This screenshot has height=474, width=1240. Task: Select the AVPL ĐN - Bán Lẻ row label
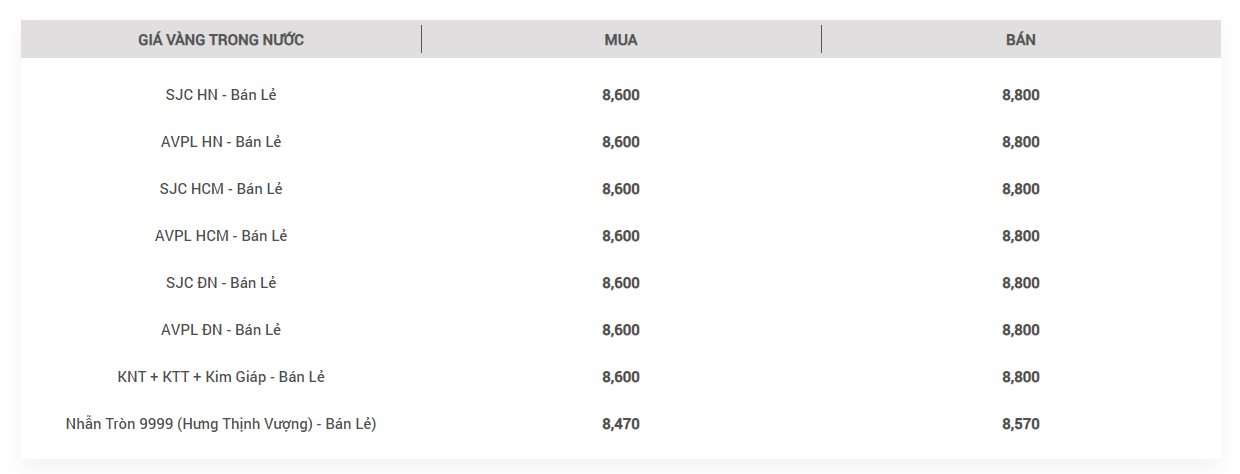221,330
